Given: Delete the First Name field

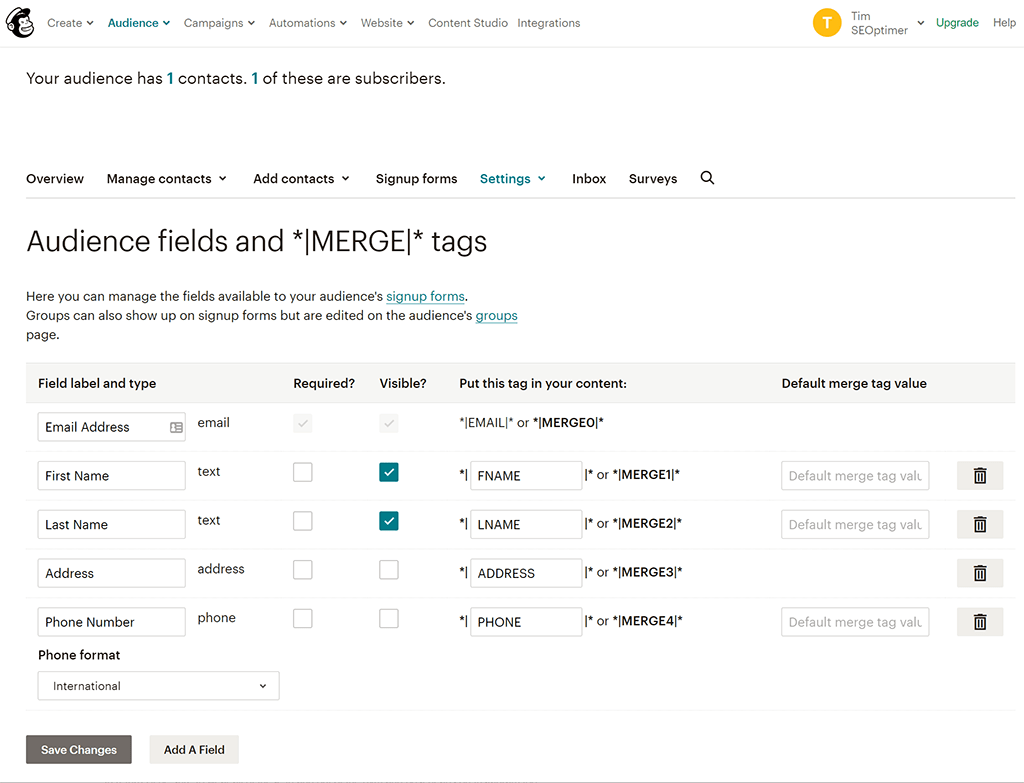Looking at the screenshot, I should pos(979,476).
